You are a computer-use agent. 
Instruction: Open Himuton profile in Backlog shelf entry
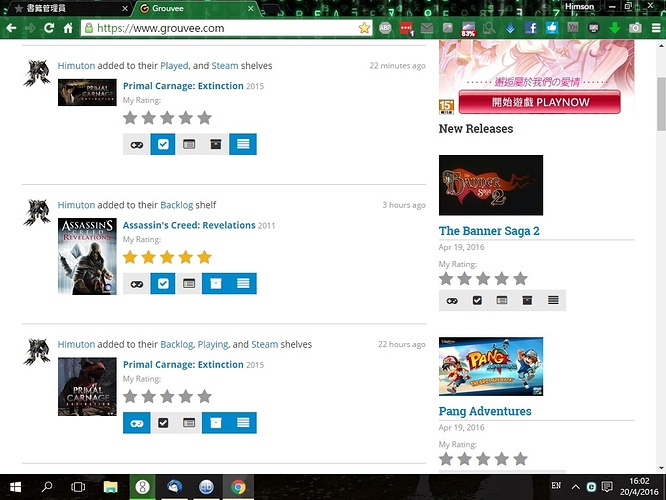[76, 205]
